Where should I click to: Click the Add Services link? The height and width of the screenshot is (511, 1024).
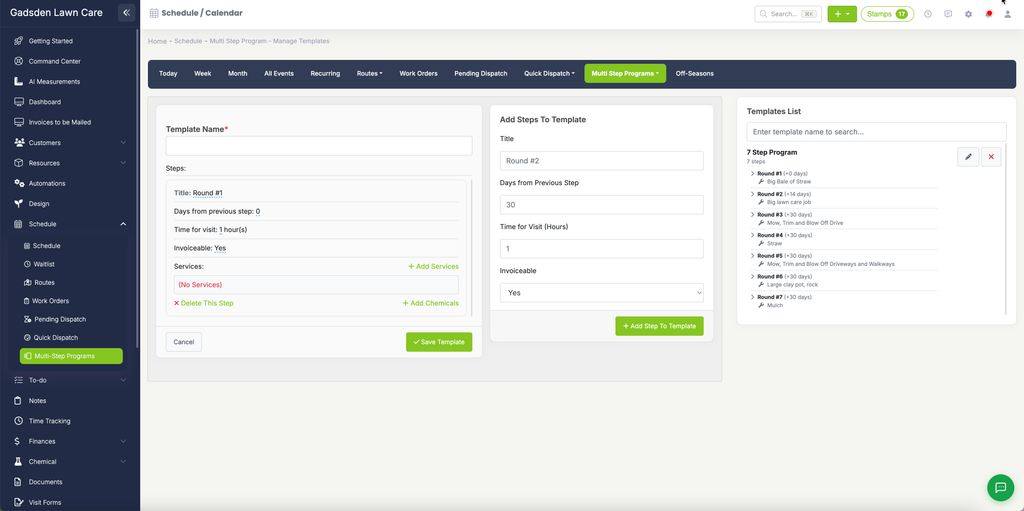pyautogui.click(x=433, y=267)
